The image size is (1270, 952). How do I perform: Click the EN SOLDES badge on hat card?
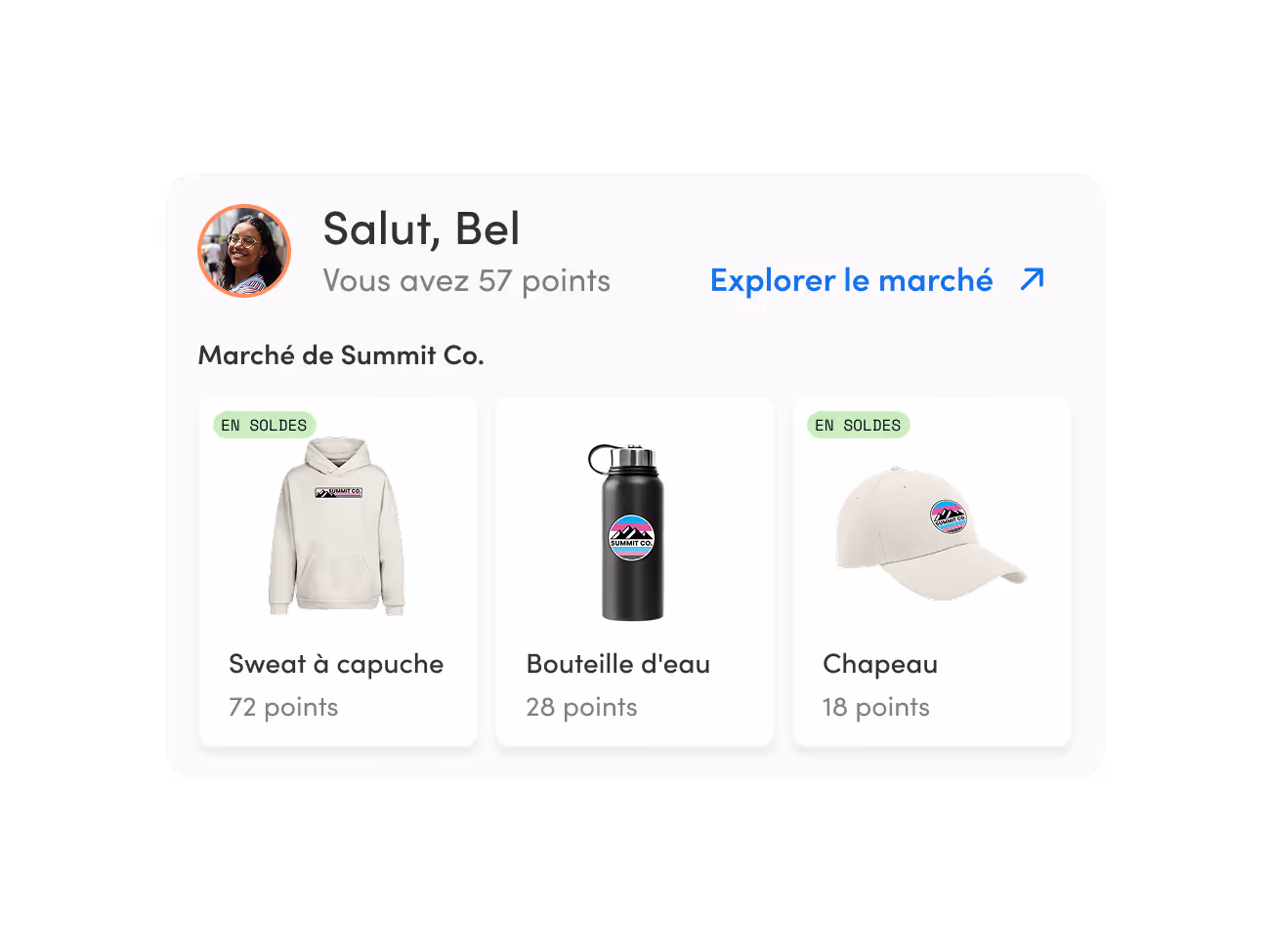click(858, 425)
